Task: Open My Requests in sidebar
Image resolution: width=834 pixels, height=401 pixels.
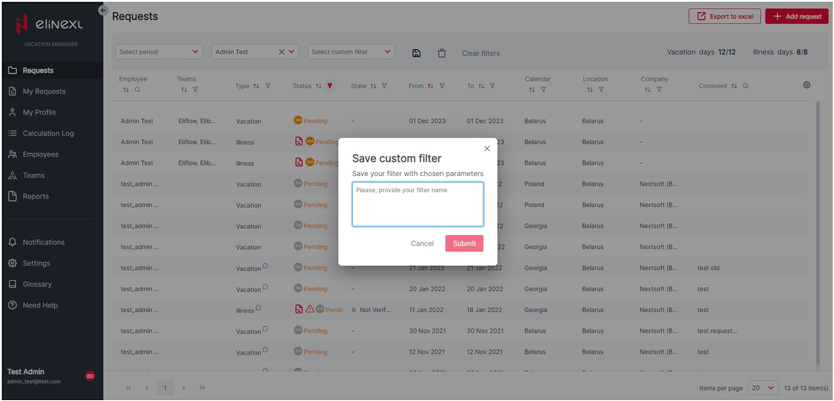Action: (44, 91)
